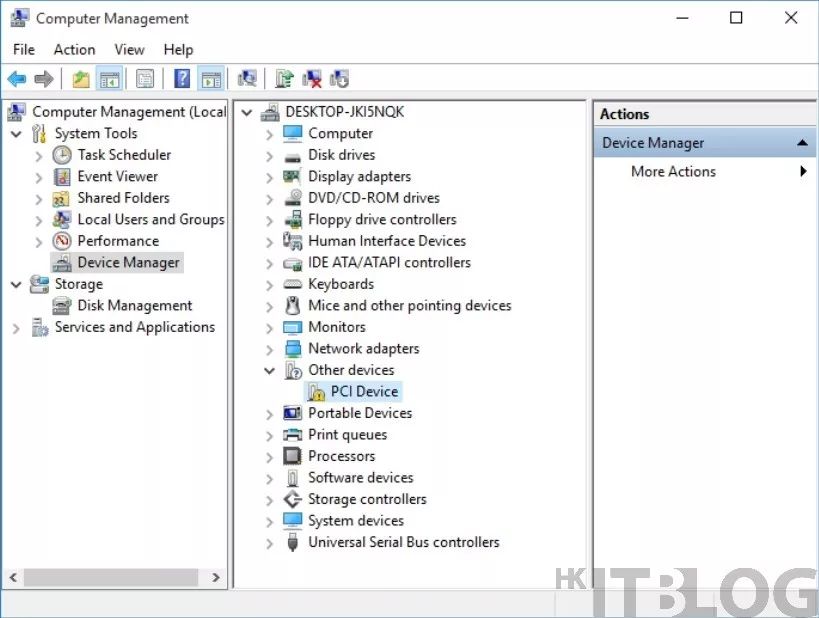The height and width of the screenshot is (618, 819).
Task: Select Device Manager in the console tree
Action: [x=128, y=262]
